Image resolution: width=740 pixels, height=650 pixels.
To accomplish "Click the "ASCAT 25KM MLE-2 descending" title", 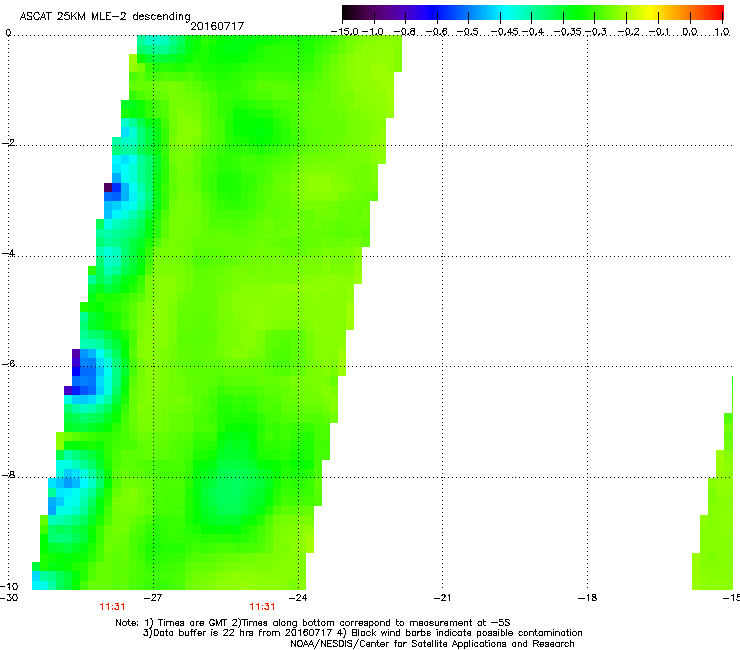I will click(105, 16).
